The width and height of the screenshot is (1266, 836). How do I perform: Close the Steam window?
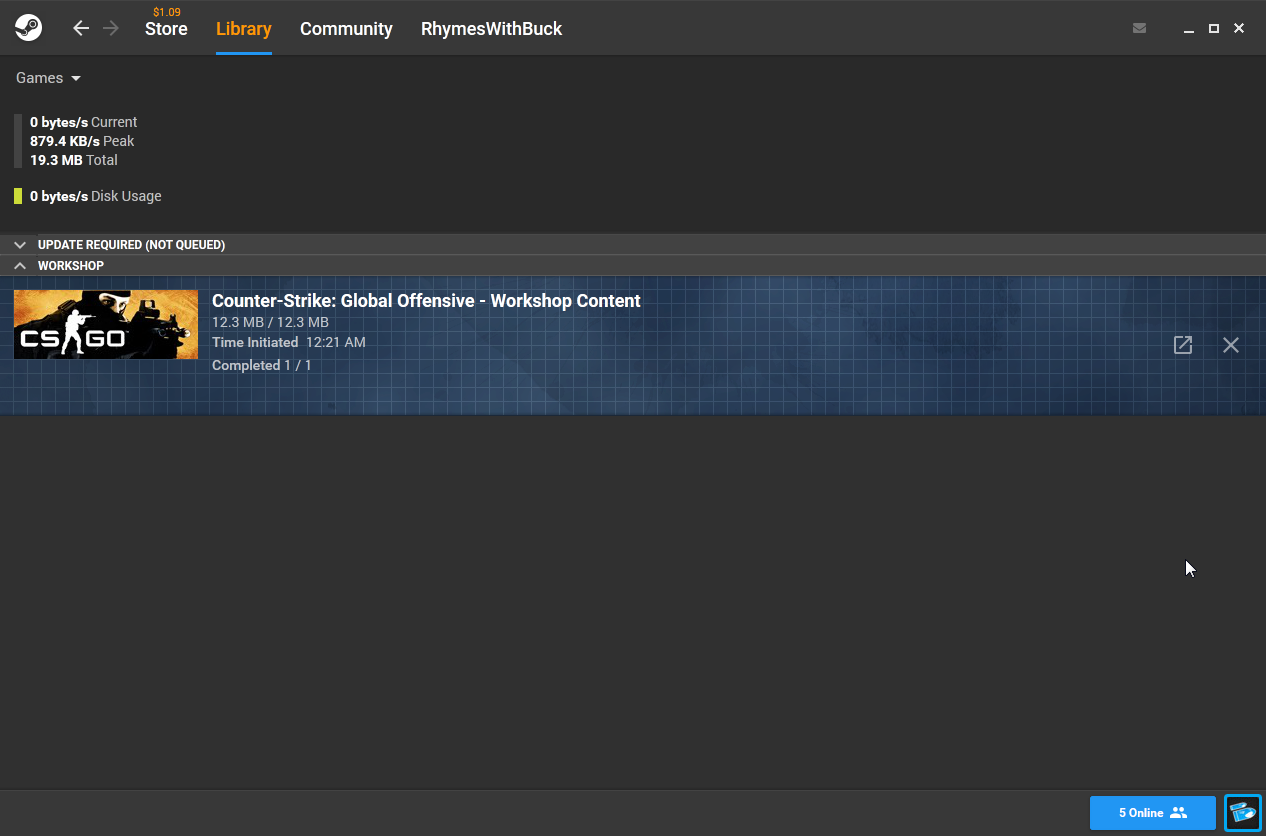coord(1239,29)
